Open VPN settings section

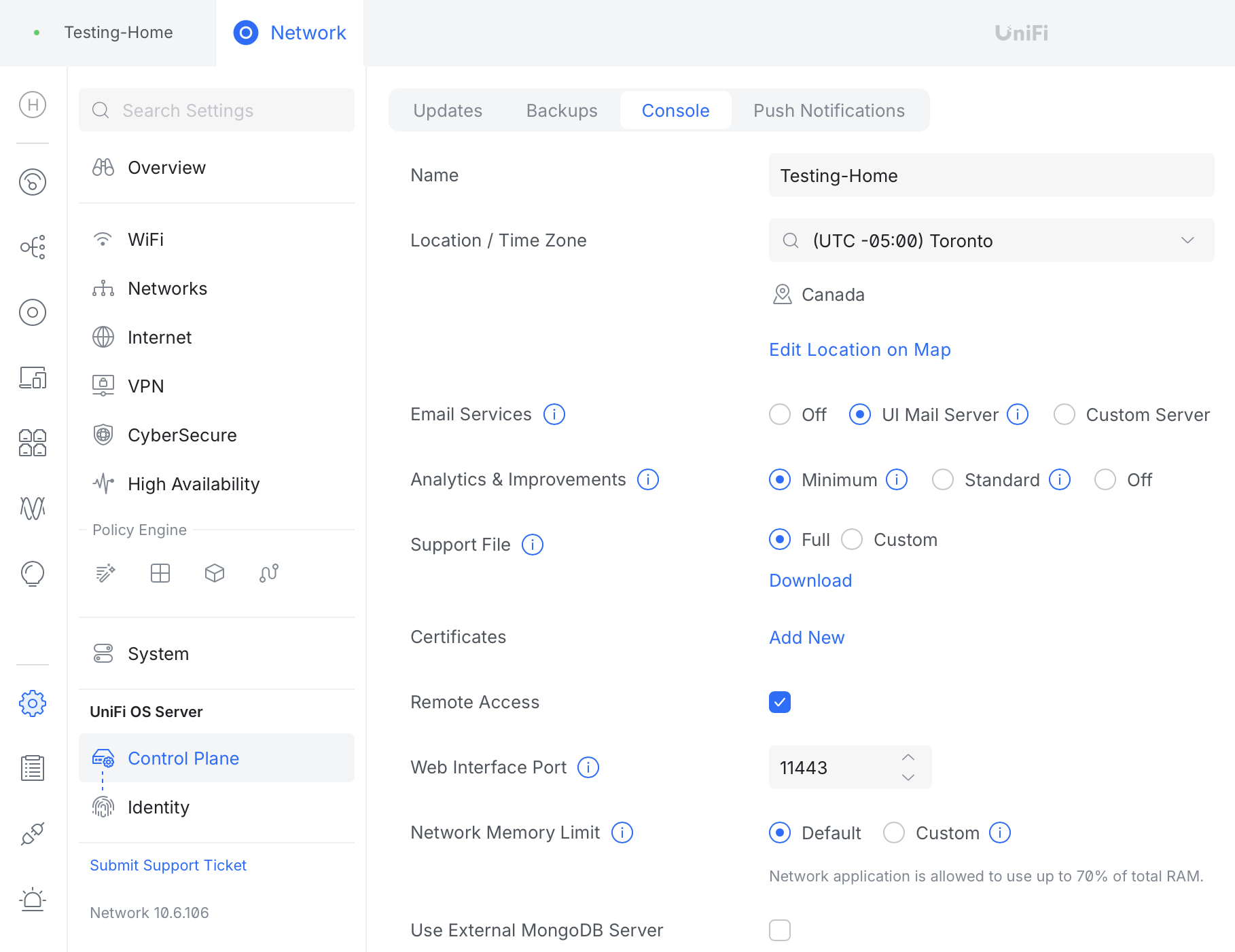tap(217, 386)
